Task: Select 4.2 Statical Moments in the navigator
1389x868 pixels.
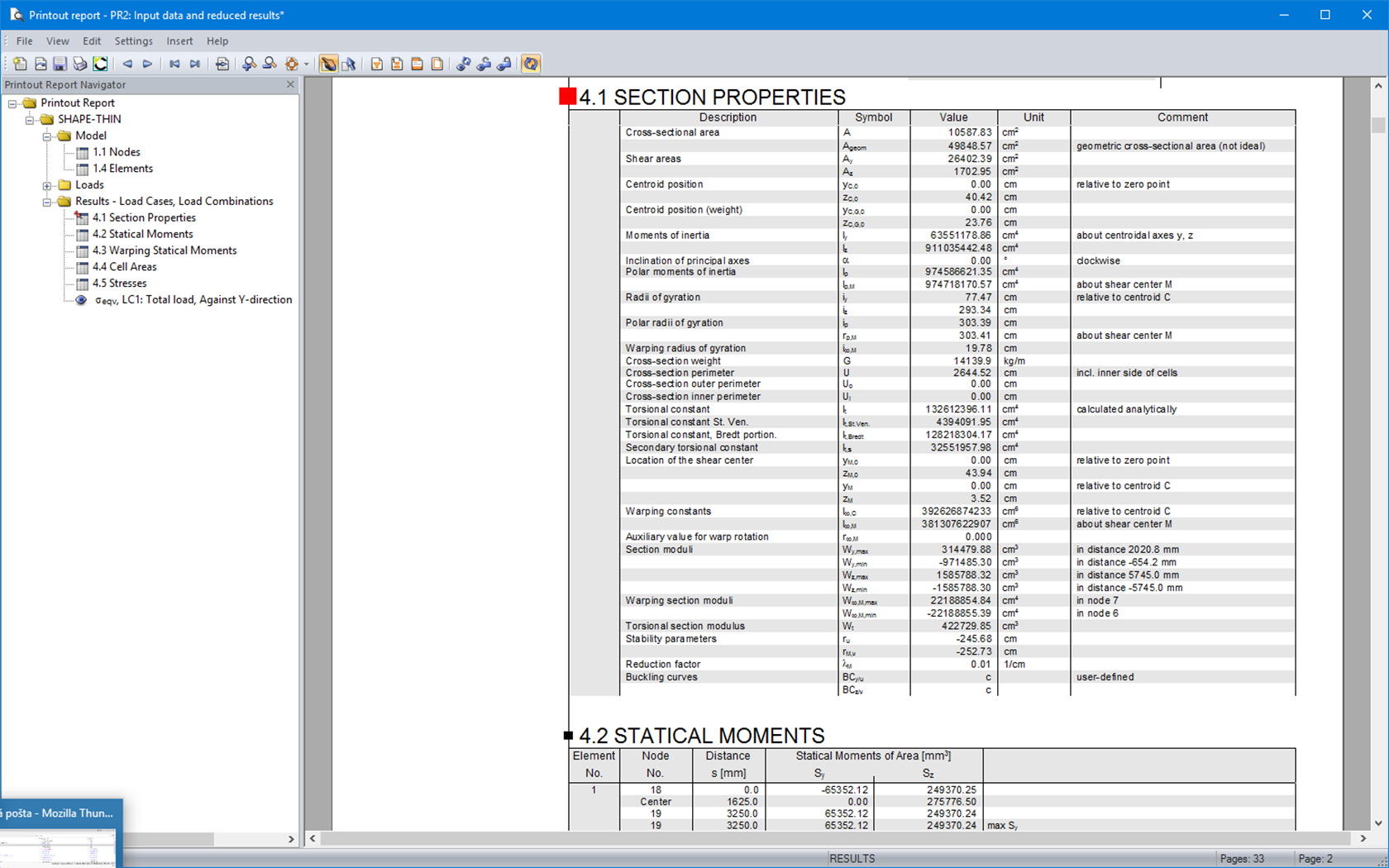Action: (143, 234)
